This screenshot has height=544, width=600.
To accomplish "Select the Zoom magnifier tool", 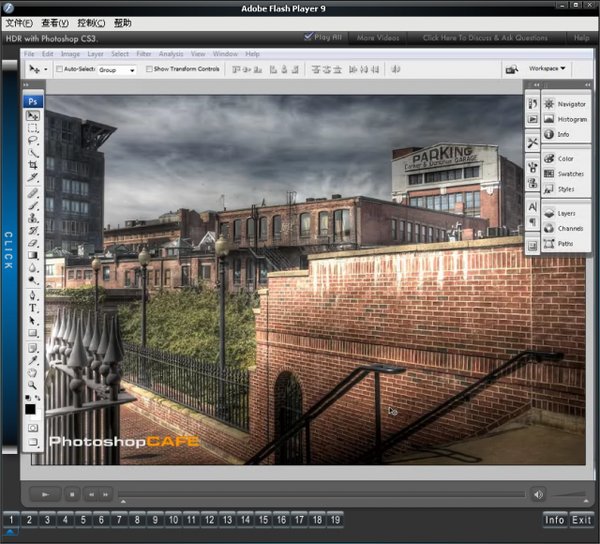I will click(33, 383).
